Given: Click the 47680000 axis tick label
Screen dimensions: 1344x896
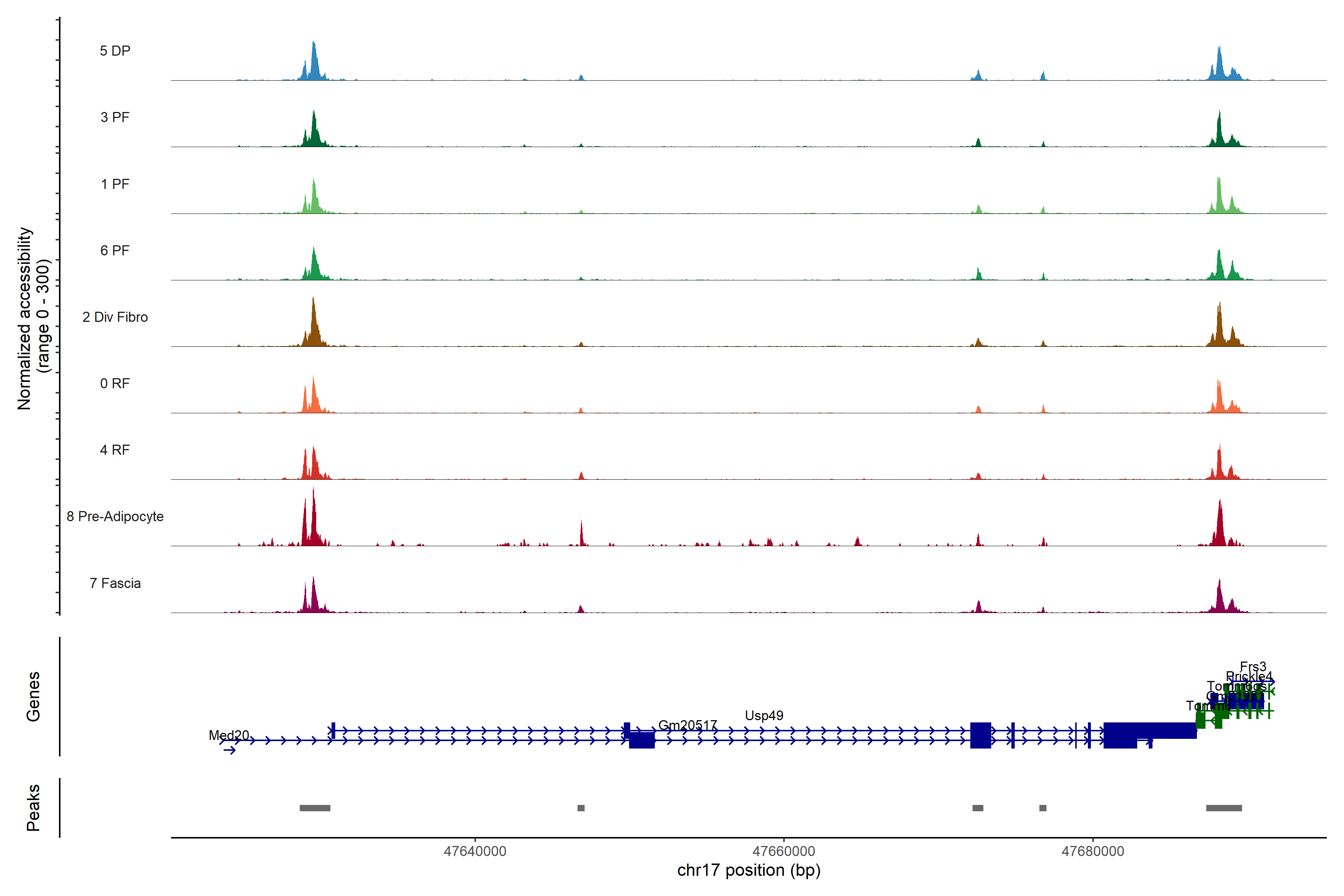Looking at the screenshot, I should point(1093,851).
